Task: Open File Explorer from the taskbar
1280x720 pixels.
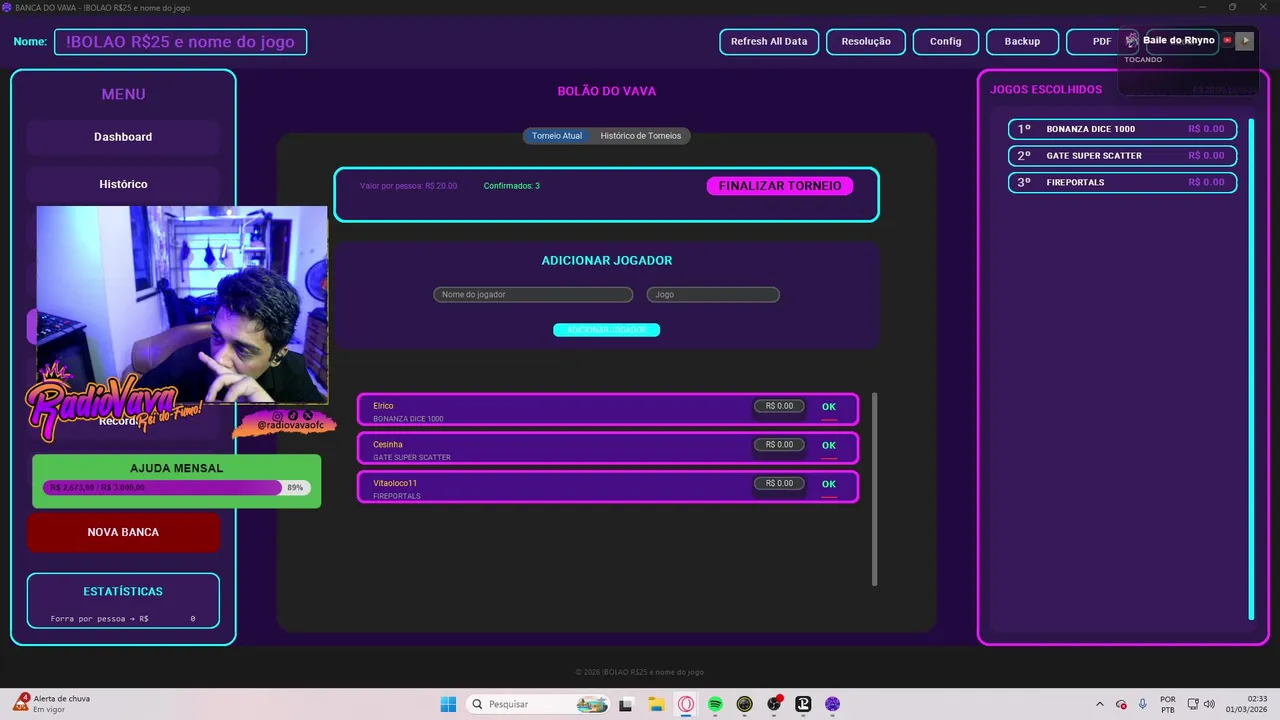Action: [x=656, y=704]
